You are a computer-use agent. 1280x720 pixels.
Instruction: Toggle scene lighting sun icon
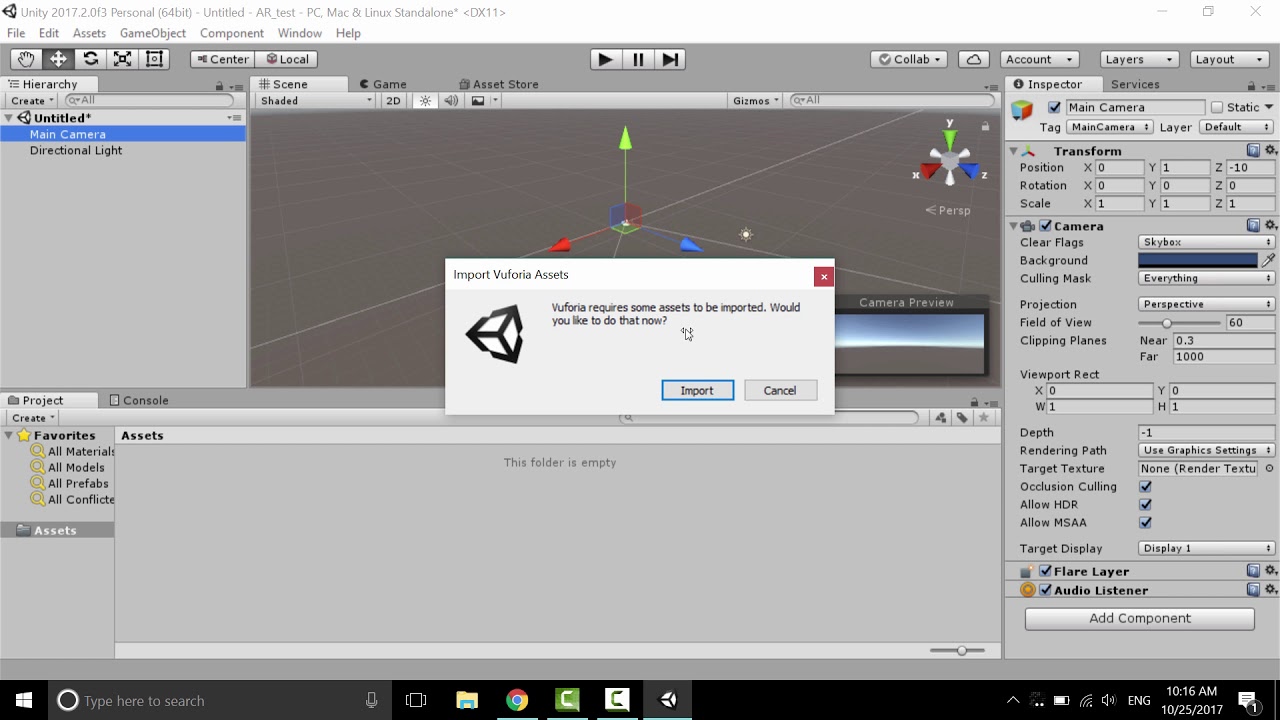point(425,100)
